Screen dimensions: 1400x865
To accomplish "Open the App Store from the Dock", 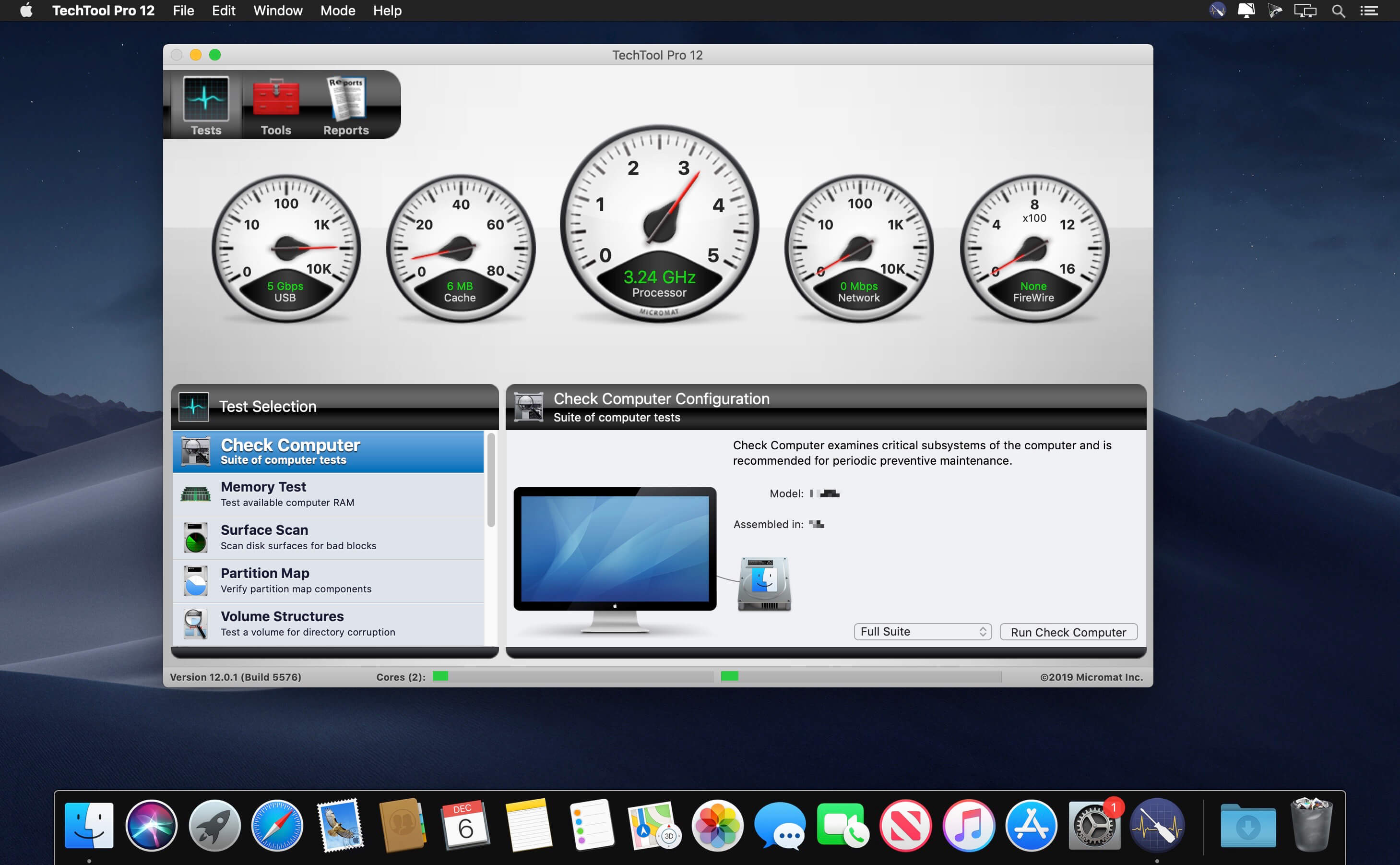I will pyautogui.click(x=1031, y=825).
